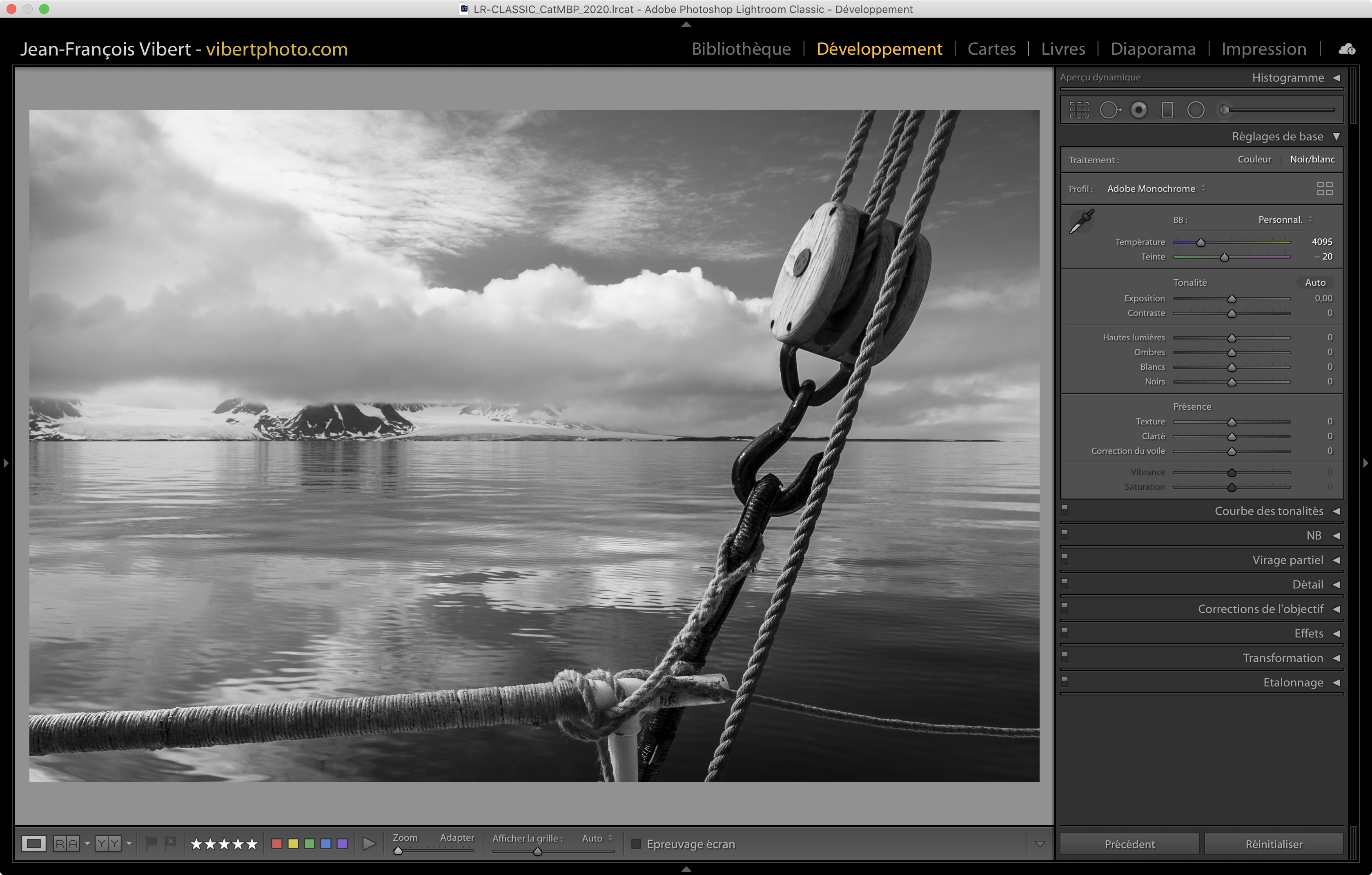The image size is (1372, 875).
Task: Switch to the Bibliothèque module
Action: point(741,49)
